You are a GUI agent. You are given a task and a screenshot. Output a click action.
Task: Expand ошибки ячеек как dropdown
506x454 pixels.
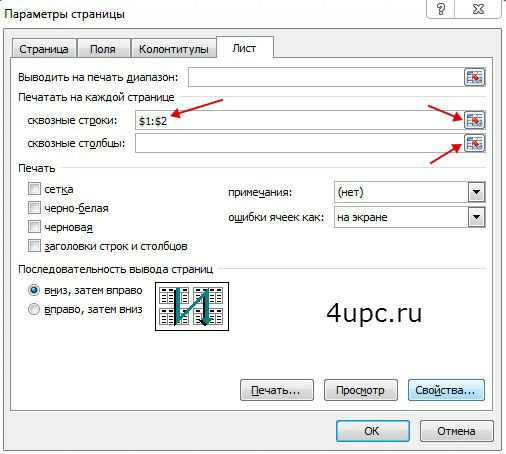[x=476, y=217]
